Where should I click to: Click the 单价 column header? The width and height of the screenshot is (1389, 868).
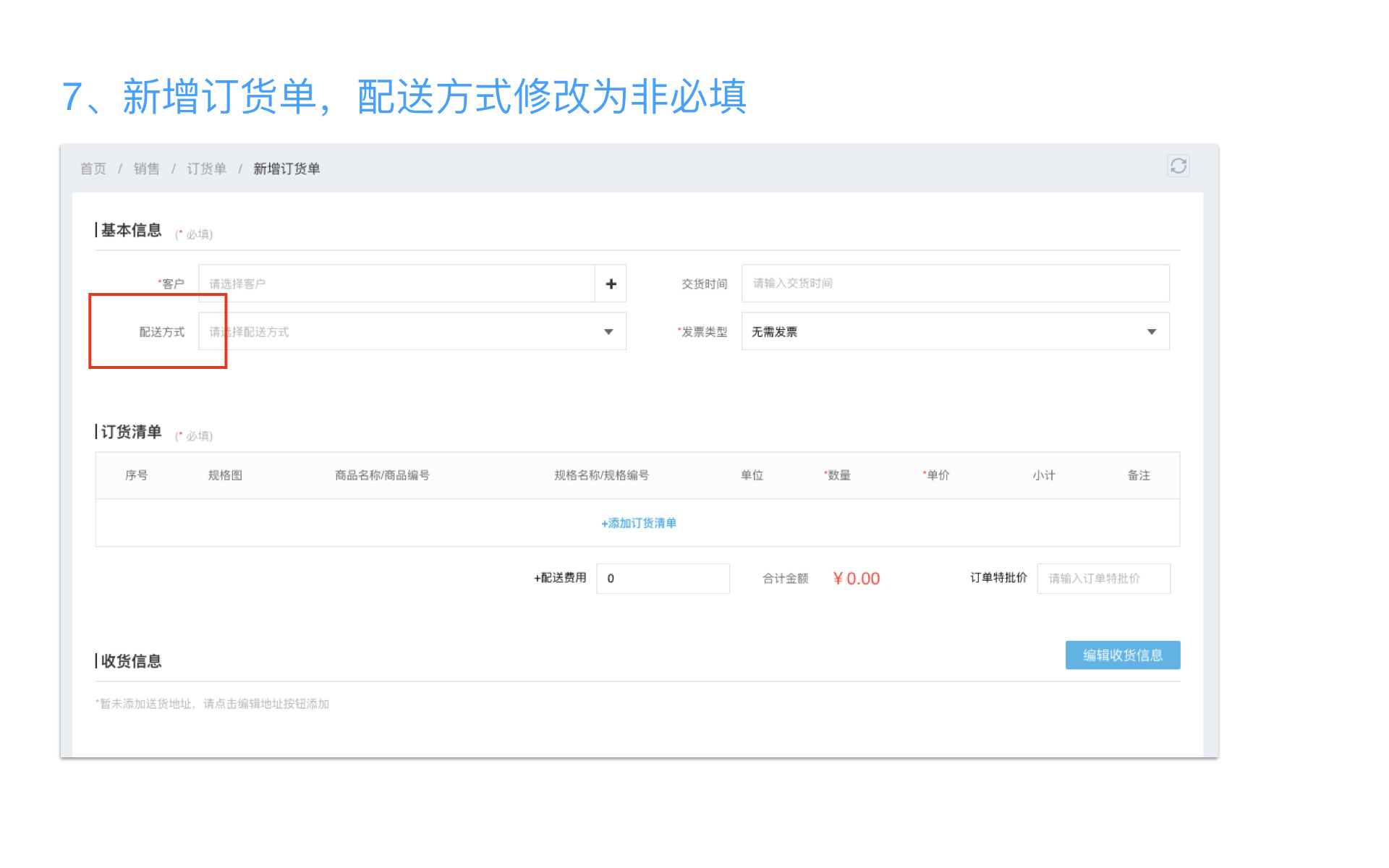pyautogui.click(x=937, y=475)
